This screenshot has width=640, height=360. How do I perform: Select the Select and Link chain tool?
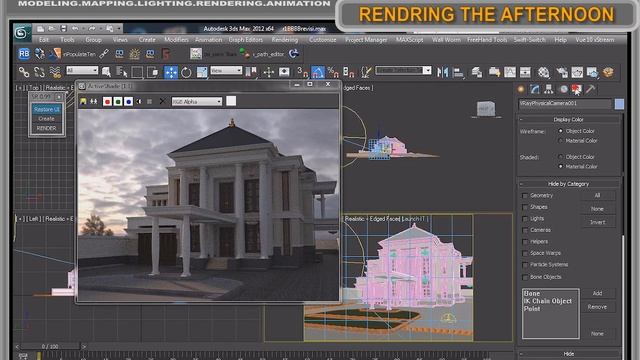click(x=24, y=72)
